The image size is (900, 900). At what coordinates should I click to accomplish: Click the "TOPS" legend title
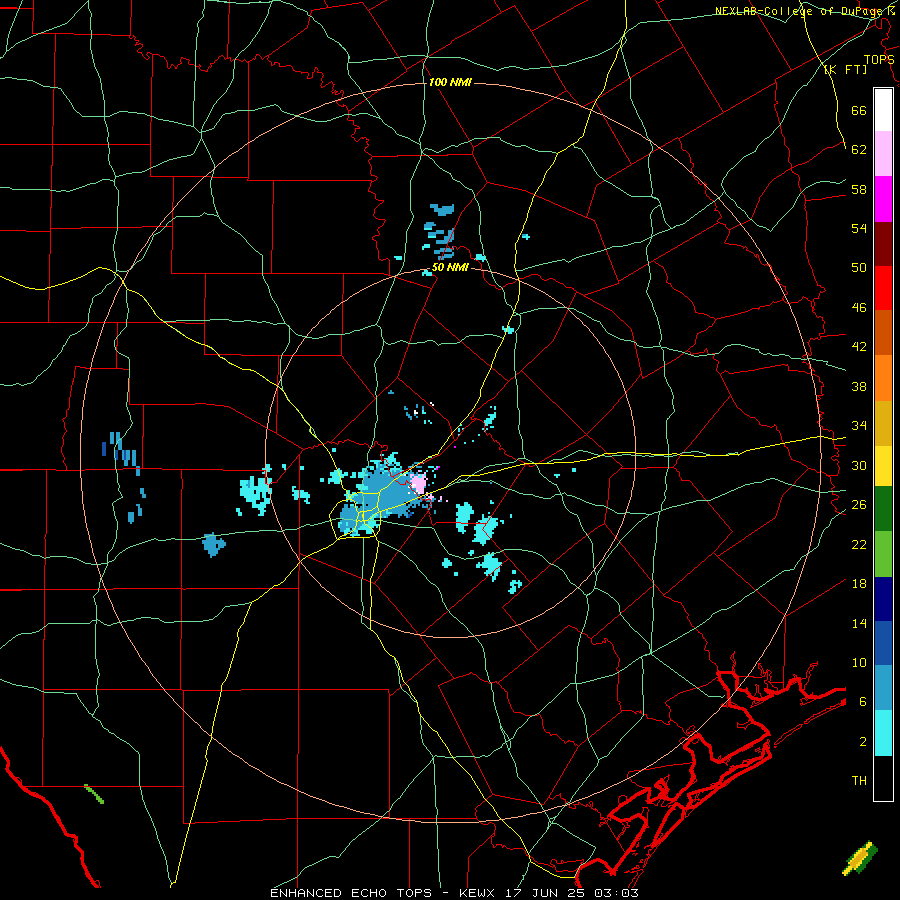point(879,60)
